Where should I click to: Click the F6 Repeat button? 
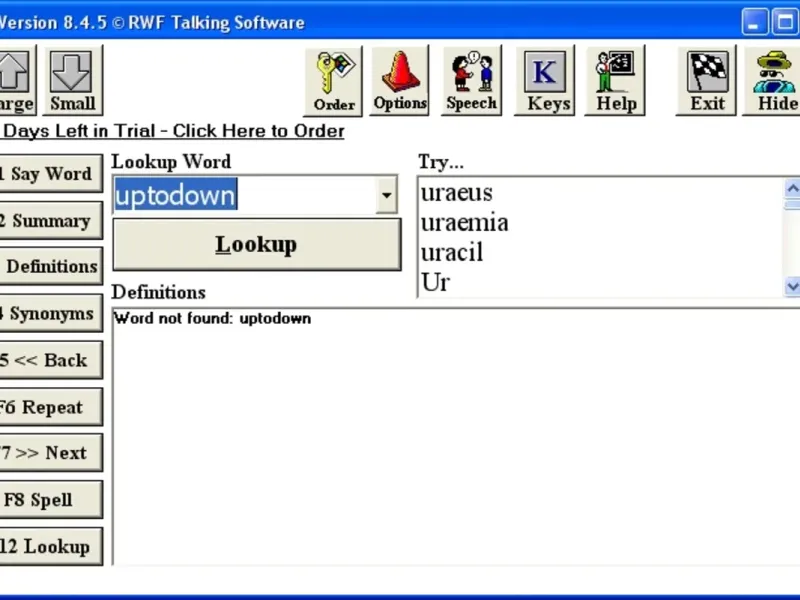click(51, 407)
